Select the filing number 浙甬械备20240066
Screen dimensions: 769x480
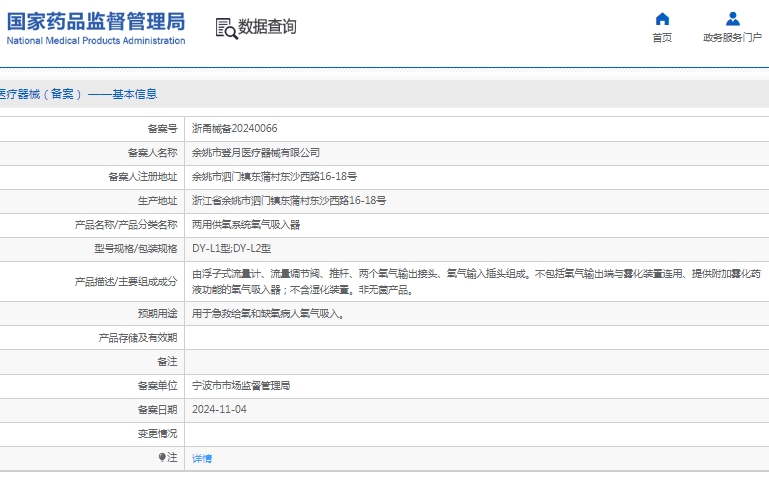[234, 128]
